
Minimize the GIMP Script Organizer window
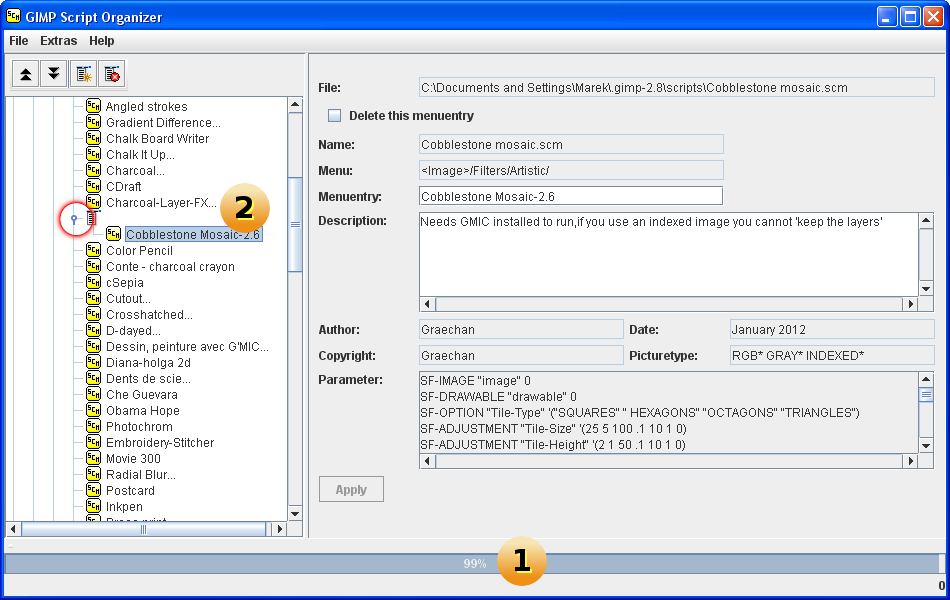click(887, 17)
